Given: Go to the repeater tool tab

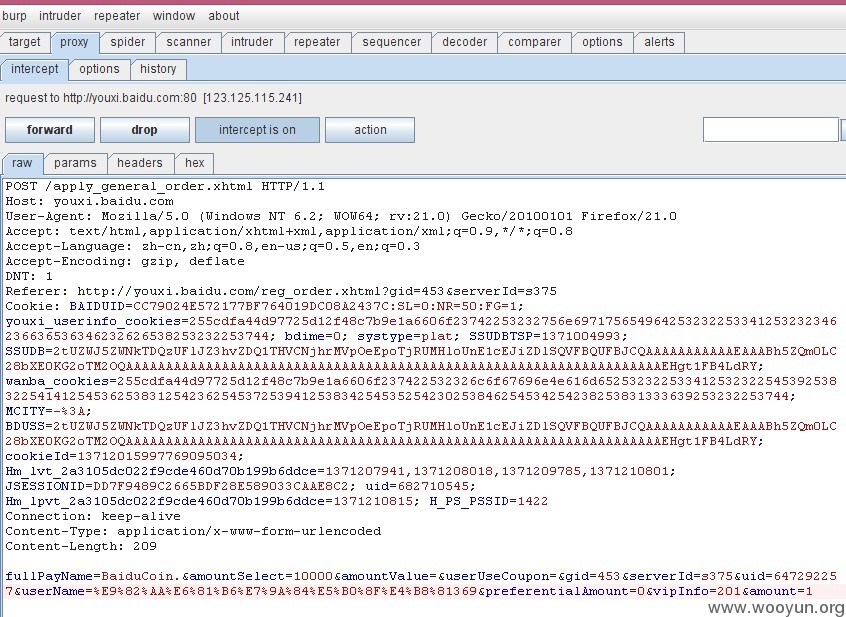Looking at the screenshot, I should [x=317, y=42].
